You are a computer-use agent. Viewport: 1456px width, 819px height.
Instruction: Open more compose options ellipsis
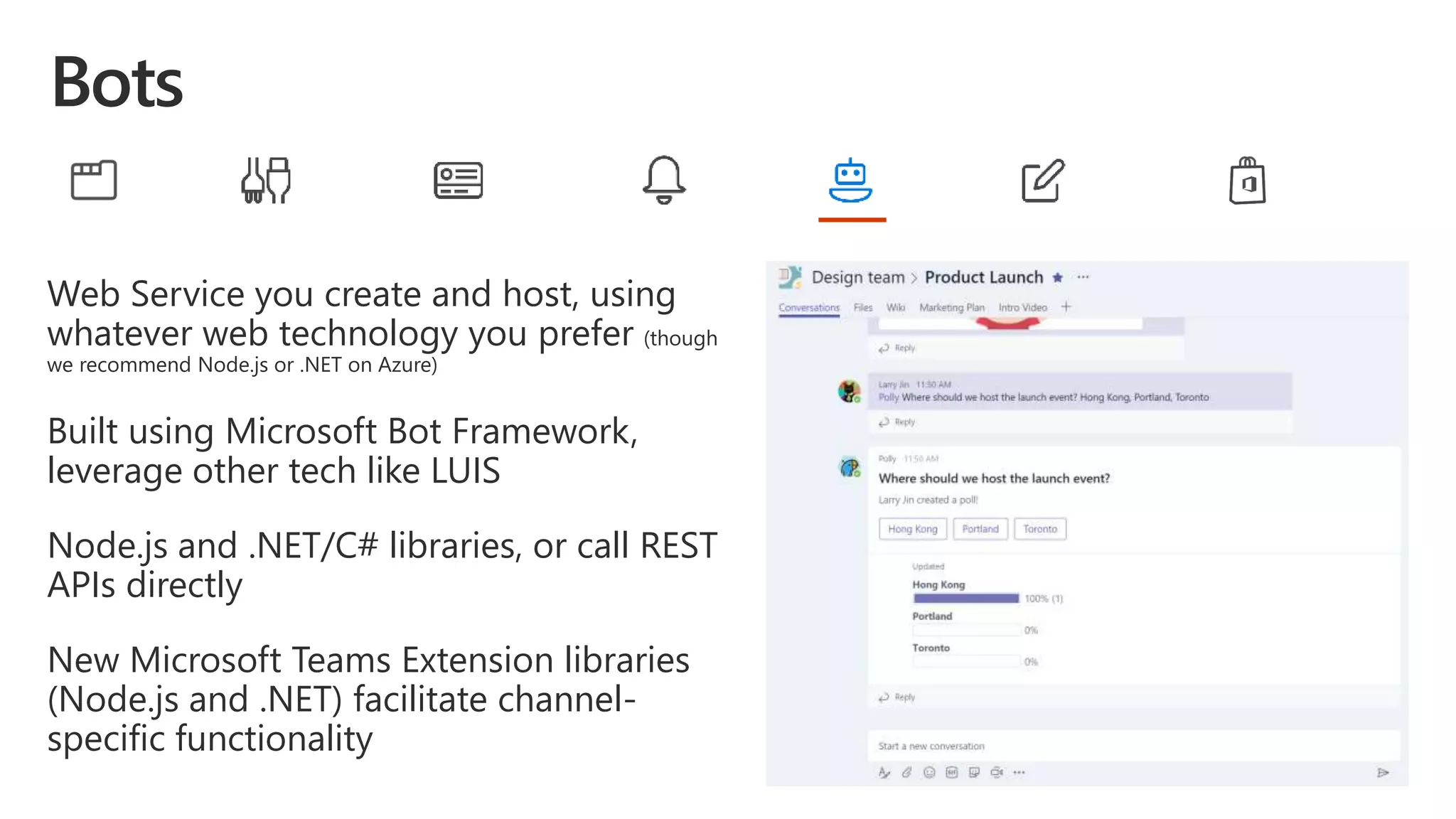pos(1019,773)
